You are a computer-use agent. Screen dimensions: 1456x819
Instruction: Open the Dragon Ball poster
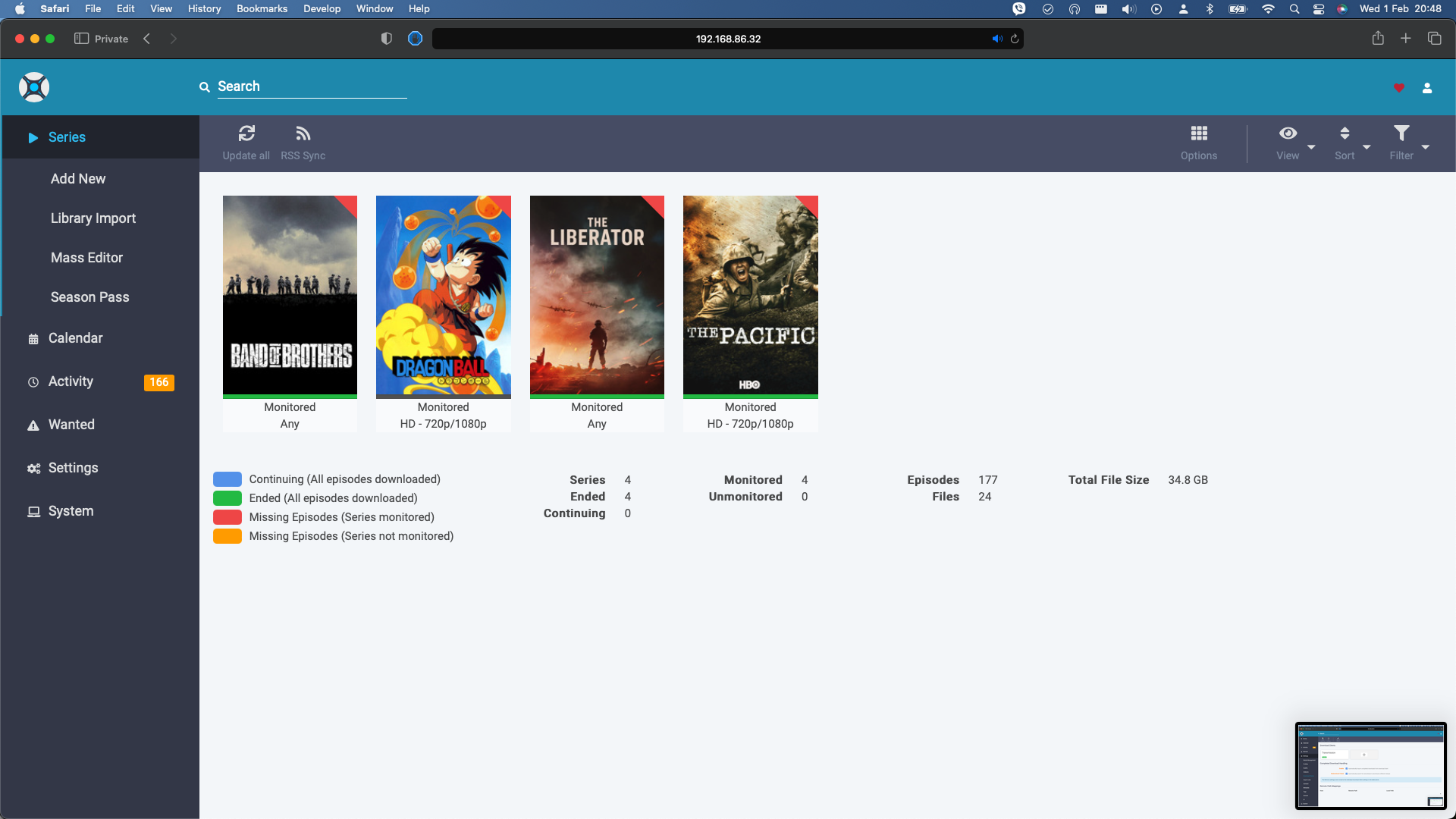(444, 295)
